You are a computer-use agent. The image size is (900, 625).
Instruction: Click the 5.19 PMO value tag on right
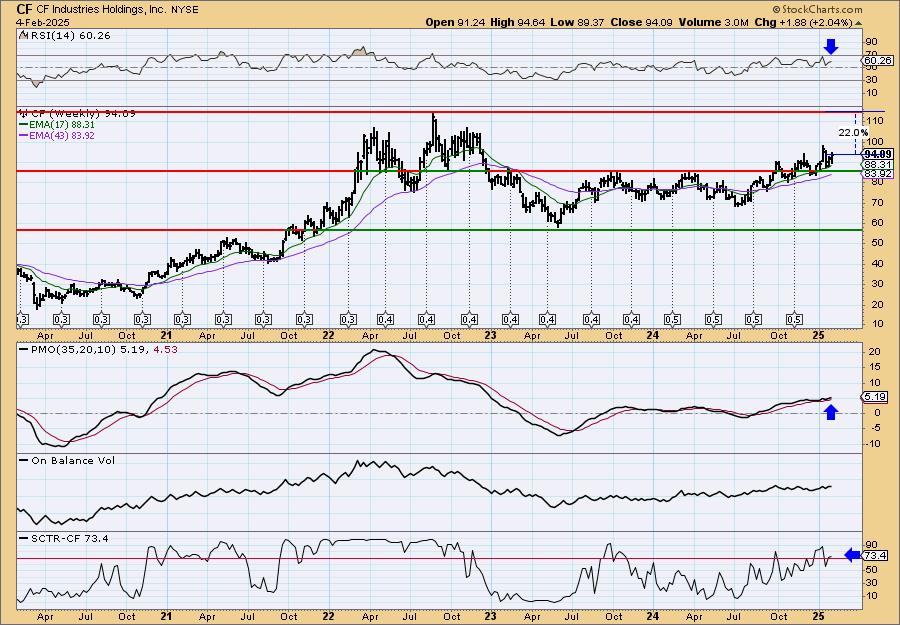(x=875, y=397)
